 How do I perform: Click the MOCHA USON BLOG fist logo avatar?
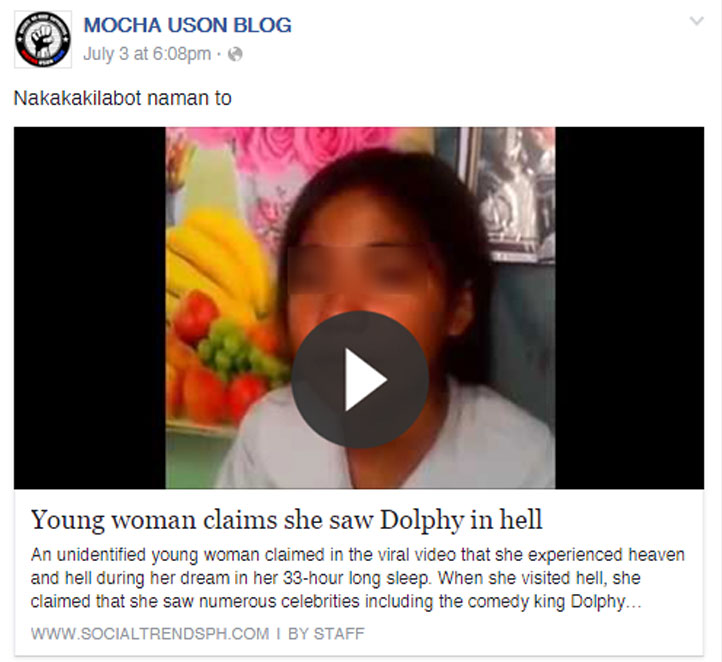(43, 39)
